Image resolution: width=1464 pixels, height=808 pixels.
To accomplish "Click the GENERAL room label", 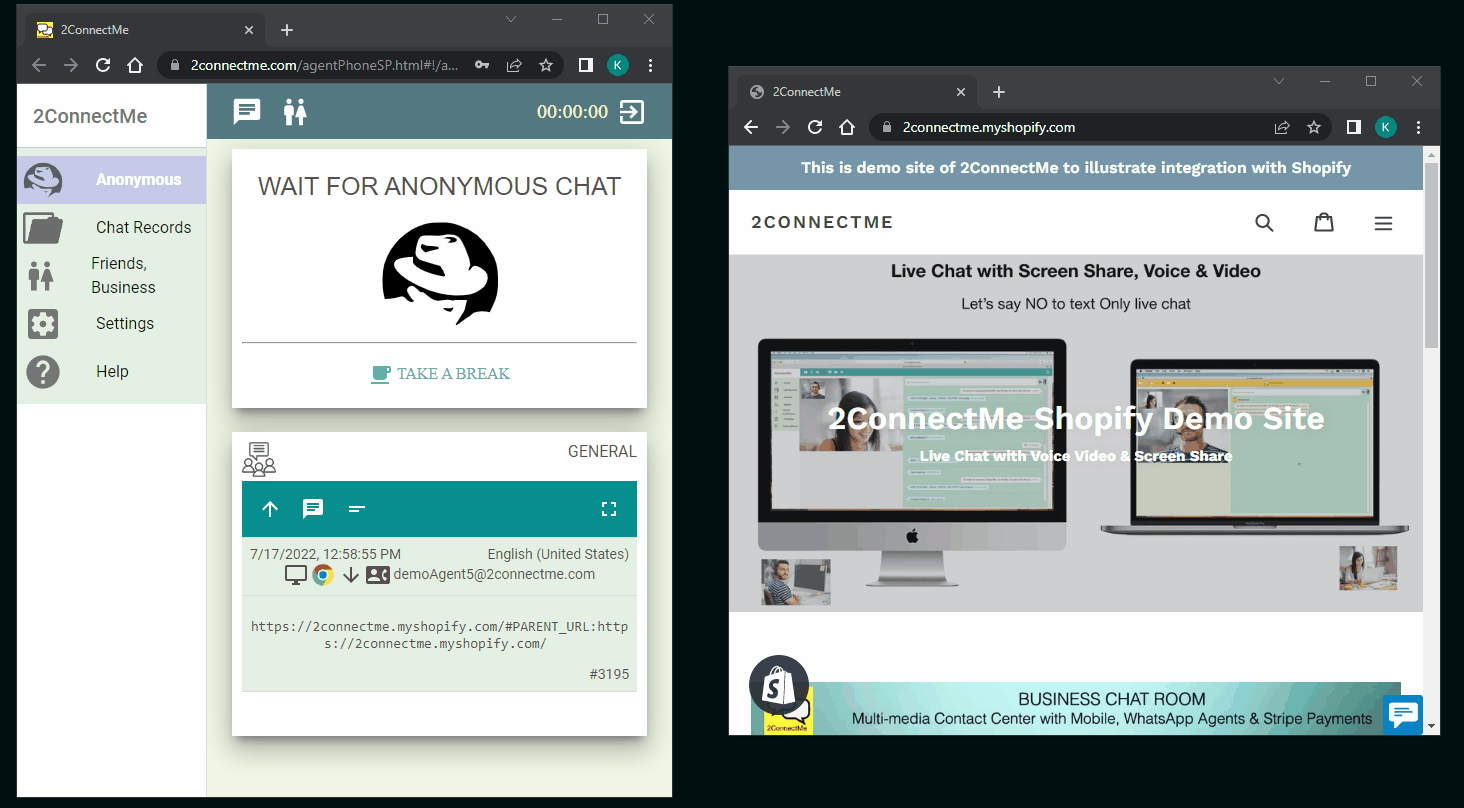I will (x=602, y=452).
